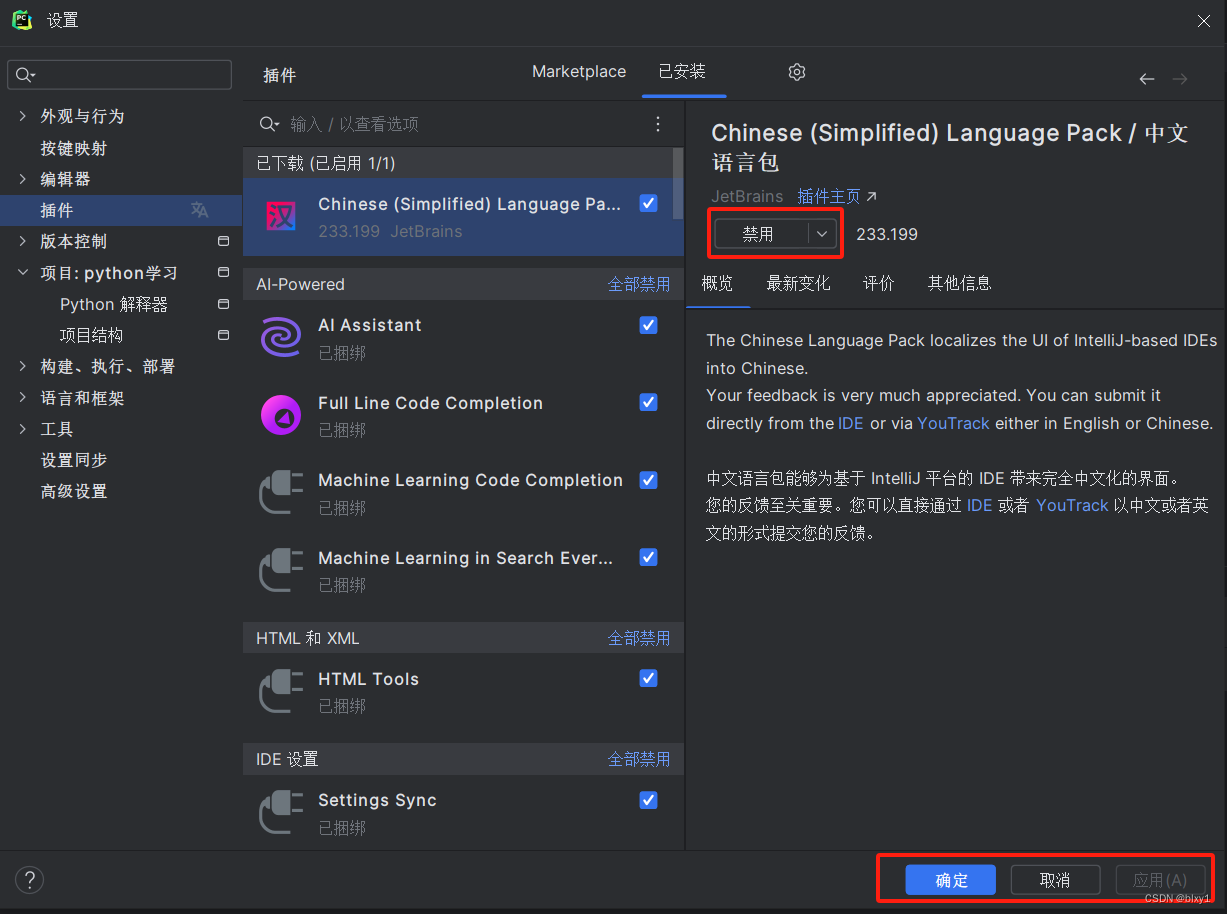Click the translation icon next to 插件
This screenshot has width=1227, height=914.
click(x=200, y=211)
